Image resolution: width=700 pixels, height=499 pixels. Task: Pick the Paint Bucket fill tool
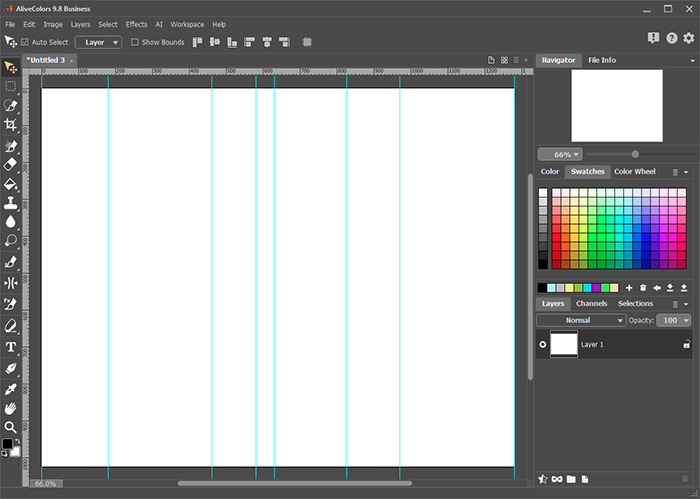point(10,184)
